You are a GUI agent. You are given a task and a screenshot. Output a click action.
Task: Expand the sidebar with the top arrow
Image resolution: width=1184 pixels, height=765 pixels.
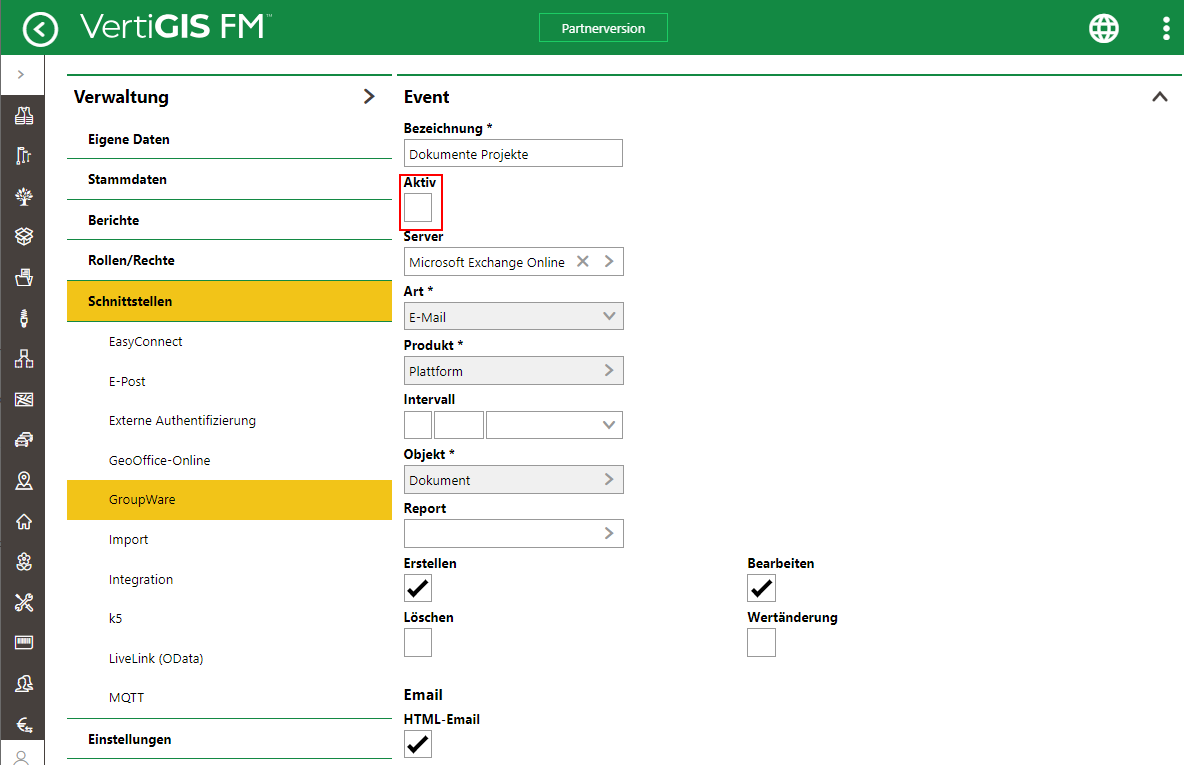[21, 75]
